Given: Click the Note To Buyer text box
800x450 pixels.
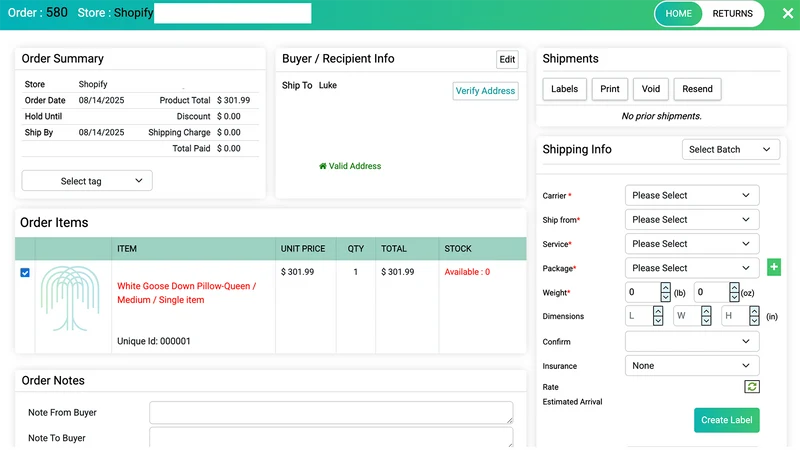Looking at the screenshot, I should point(331,437).
